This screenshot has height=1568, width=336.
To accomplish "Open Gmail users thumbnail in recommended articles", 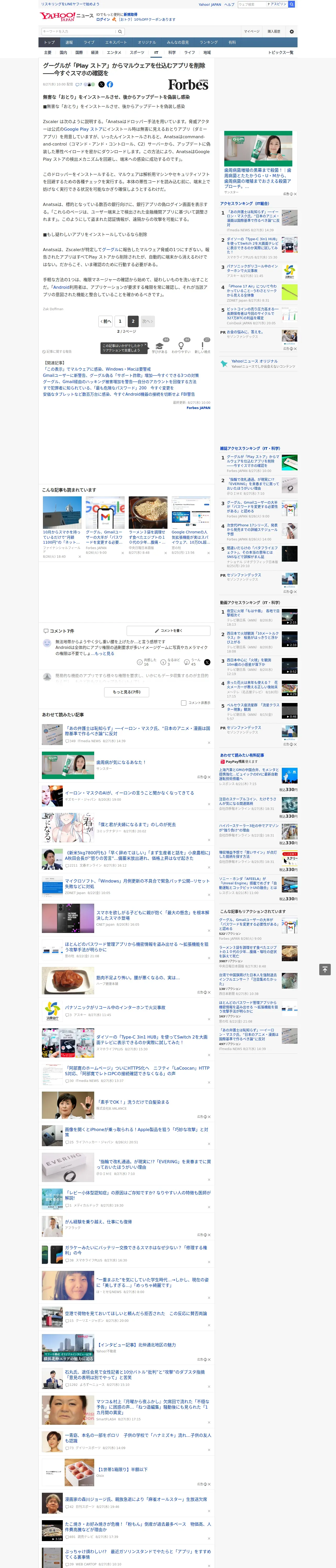I will [x=105, y=512].
